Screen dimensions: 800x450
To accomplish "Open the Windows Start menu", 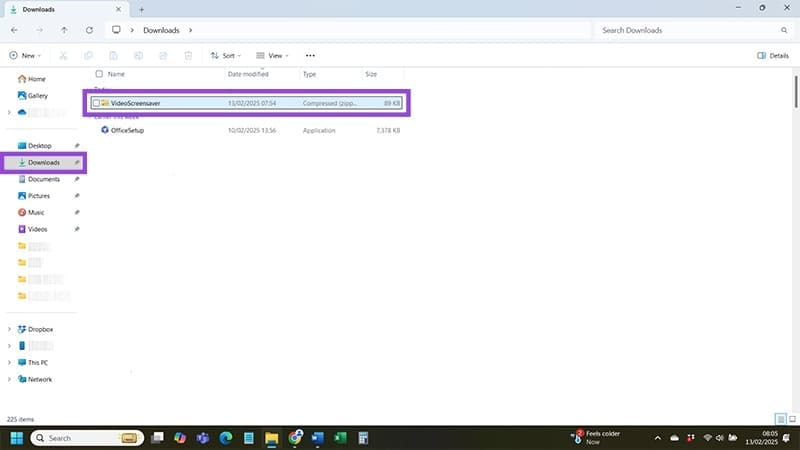I will click(x=17, y=438).
